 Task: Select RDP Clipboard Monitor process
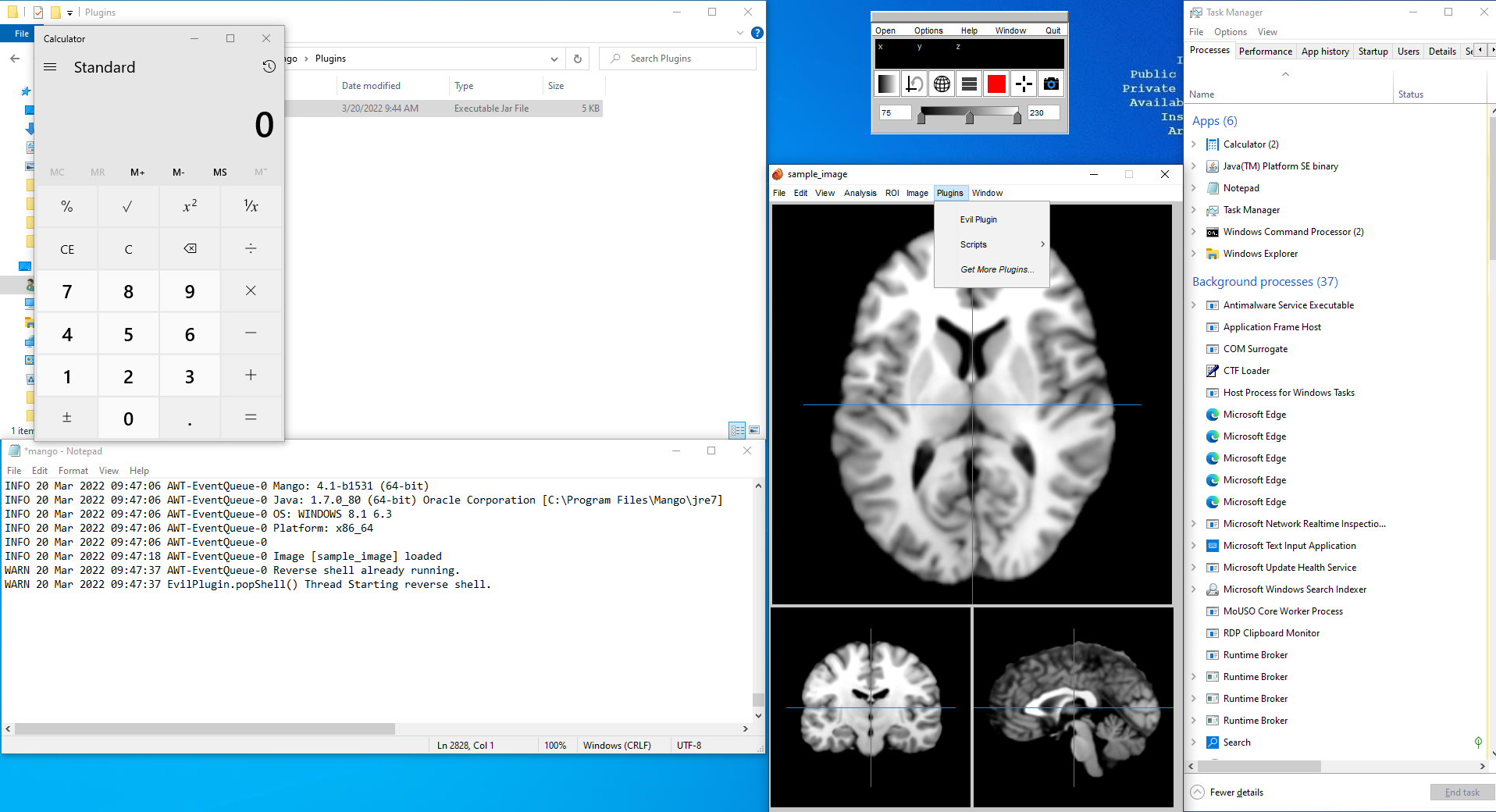point(1271,633)
